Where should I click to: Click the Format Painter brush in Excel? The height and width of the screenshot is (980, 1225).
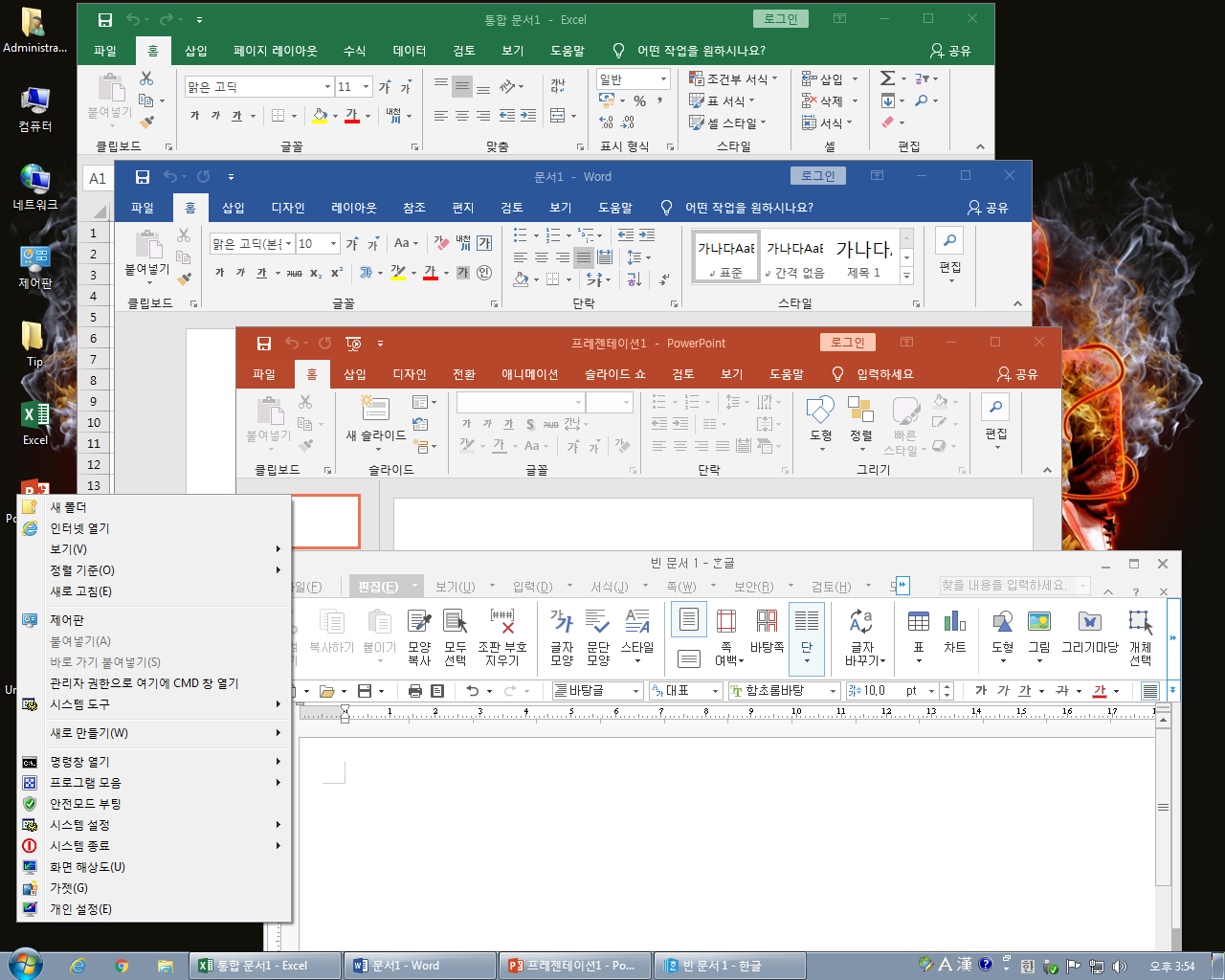click(x=146, y=122)
